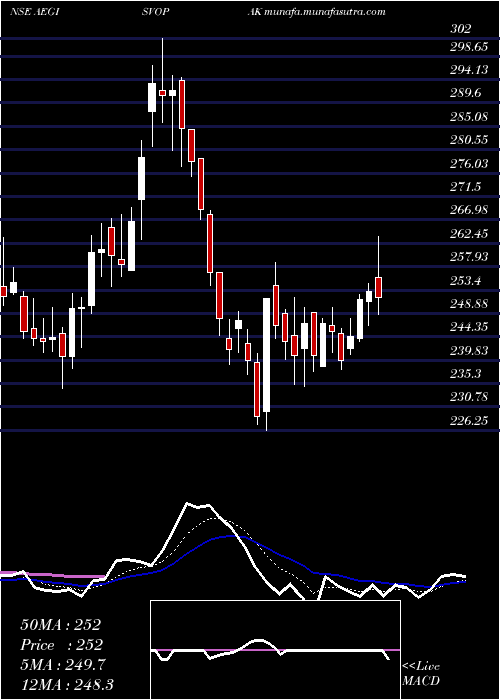Click the munafa.munafasutra.com header text
This screenshot has width=500, height=700.
(x=325, y=12)
